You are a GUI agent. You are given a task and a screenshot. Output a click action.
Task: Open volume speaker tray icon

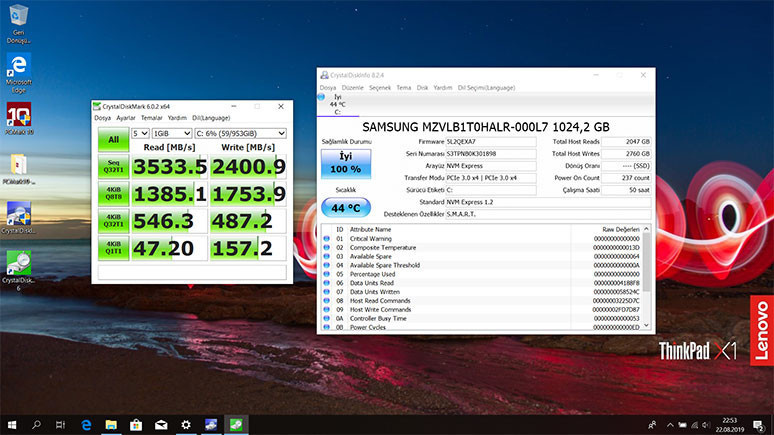click(x=706, y=425)
